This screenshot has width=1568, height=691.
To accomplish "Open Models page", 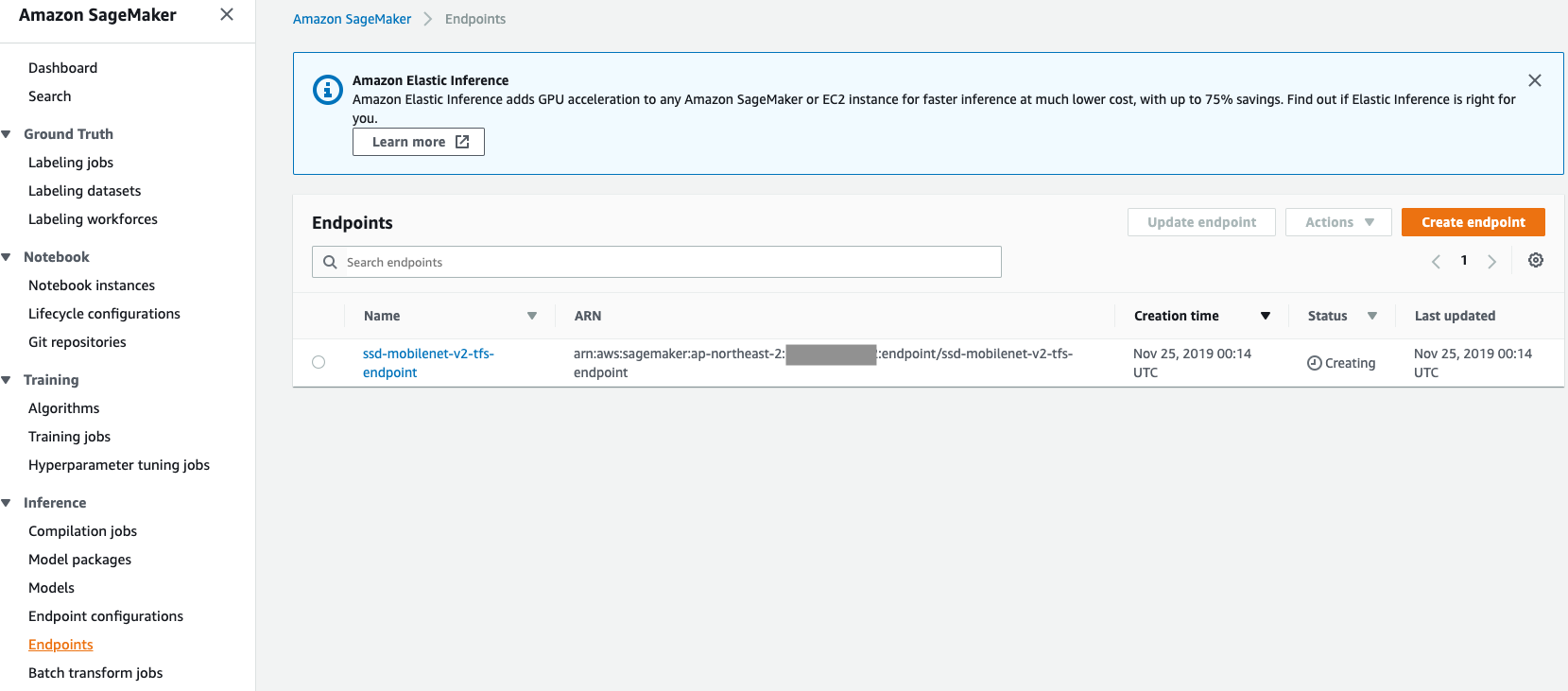I will (x=51, y=588).
